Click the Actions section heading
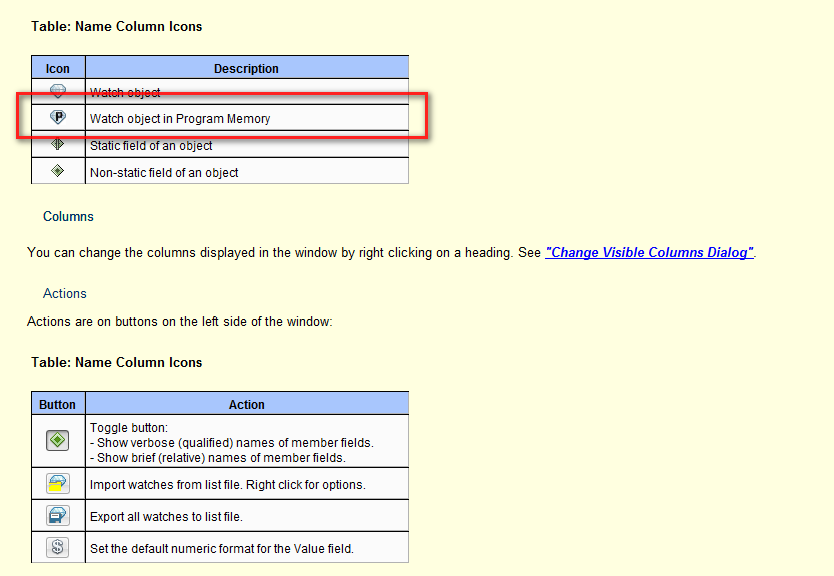 pyautogui.click(x=64, y=294)
